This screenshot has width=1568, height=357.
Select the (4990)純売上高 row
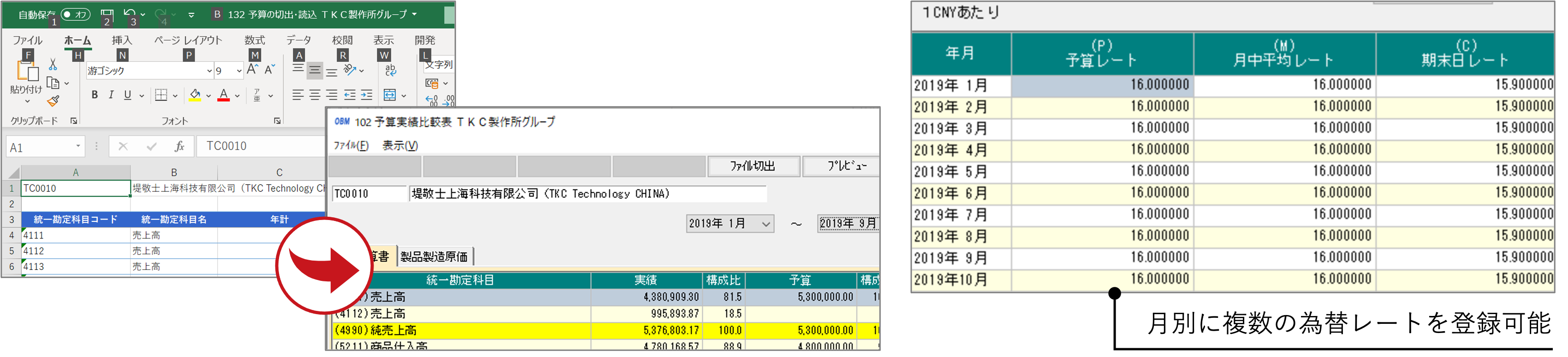pyautogui.click(x=606, y=331)
